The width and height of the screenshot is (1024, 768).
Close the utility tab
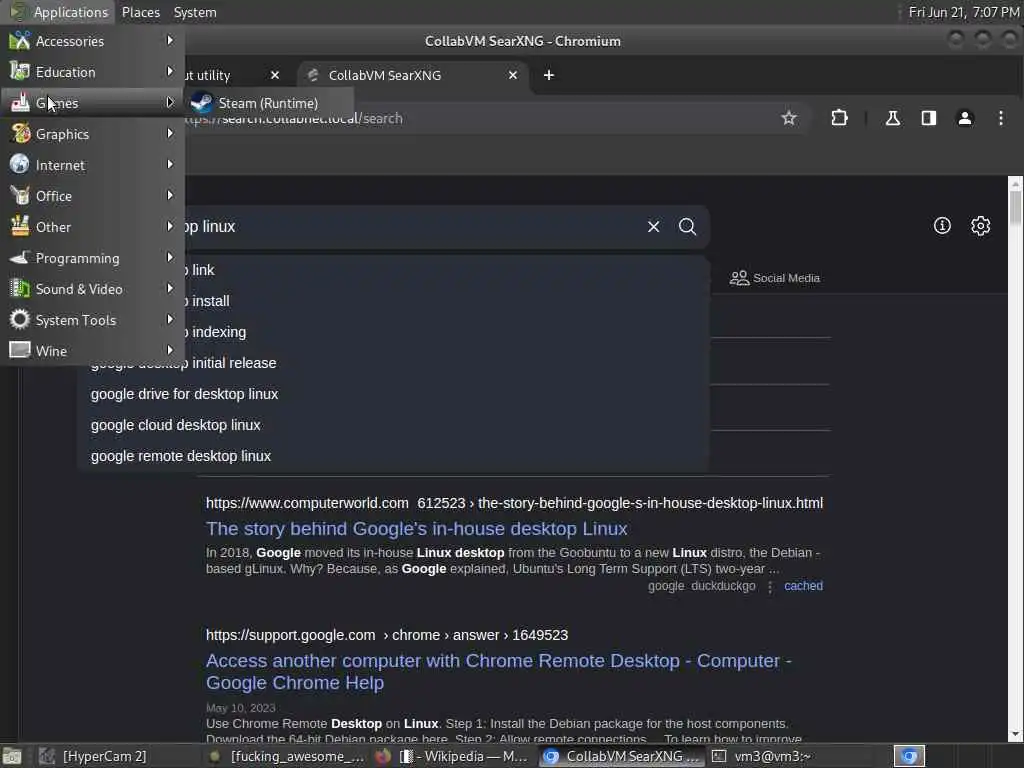click(x=275, y=75)
